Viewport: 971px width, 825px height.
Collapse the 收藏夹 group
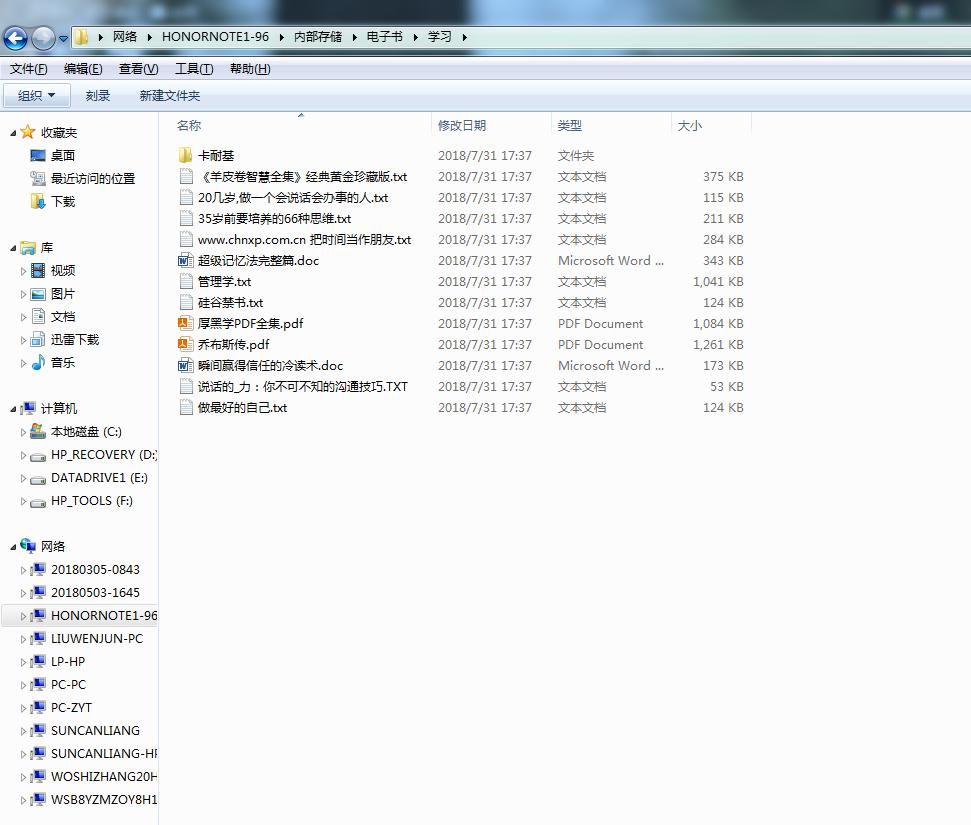click(x=13, y=133)
